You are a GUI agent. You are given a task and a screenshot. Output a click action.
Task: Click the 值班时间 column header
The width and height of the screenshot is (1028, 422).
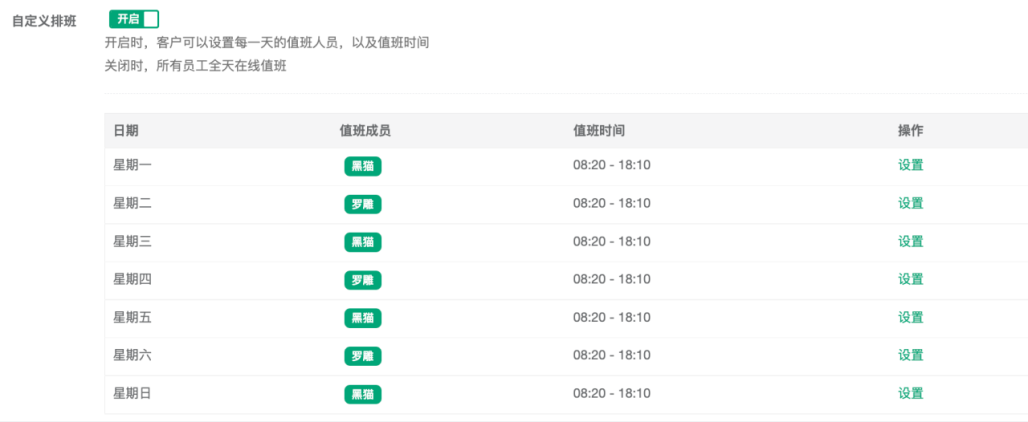point(599,131)
